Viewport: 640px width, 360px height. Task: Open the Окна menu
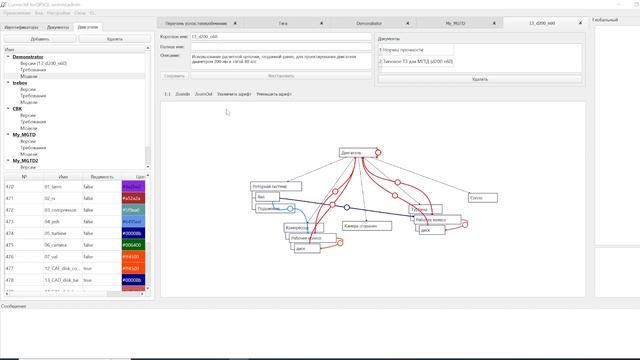point(80,13)
